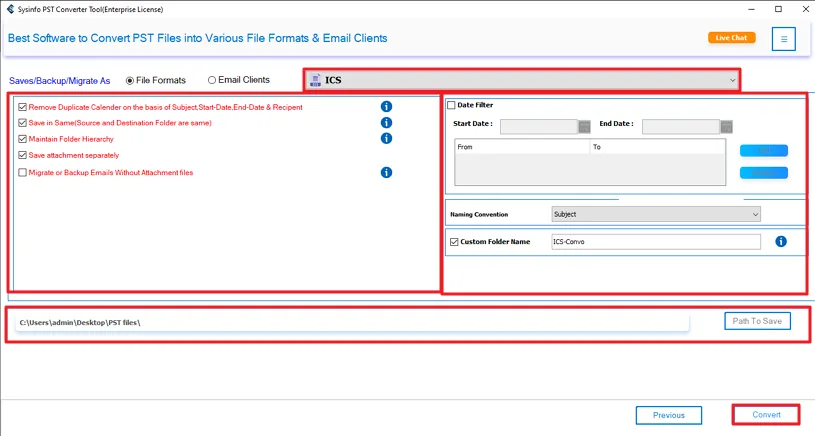Uncheck Remove Duplicate Calender checkbox

(x=22, y=107)
